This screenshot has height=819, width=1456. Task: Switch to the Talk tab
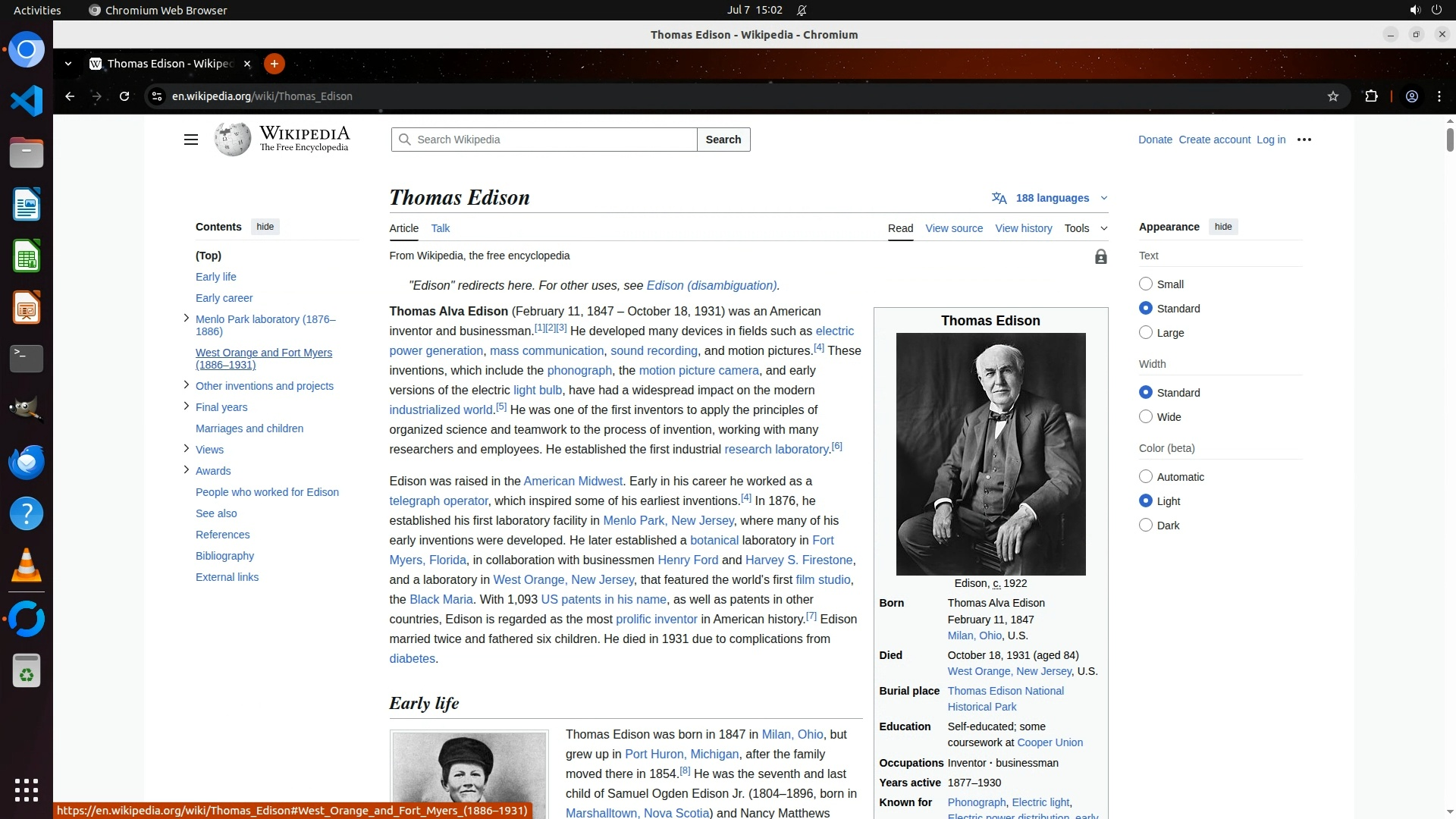pyautogui.click(x=440, y=228)
